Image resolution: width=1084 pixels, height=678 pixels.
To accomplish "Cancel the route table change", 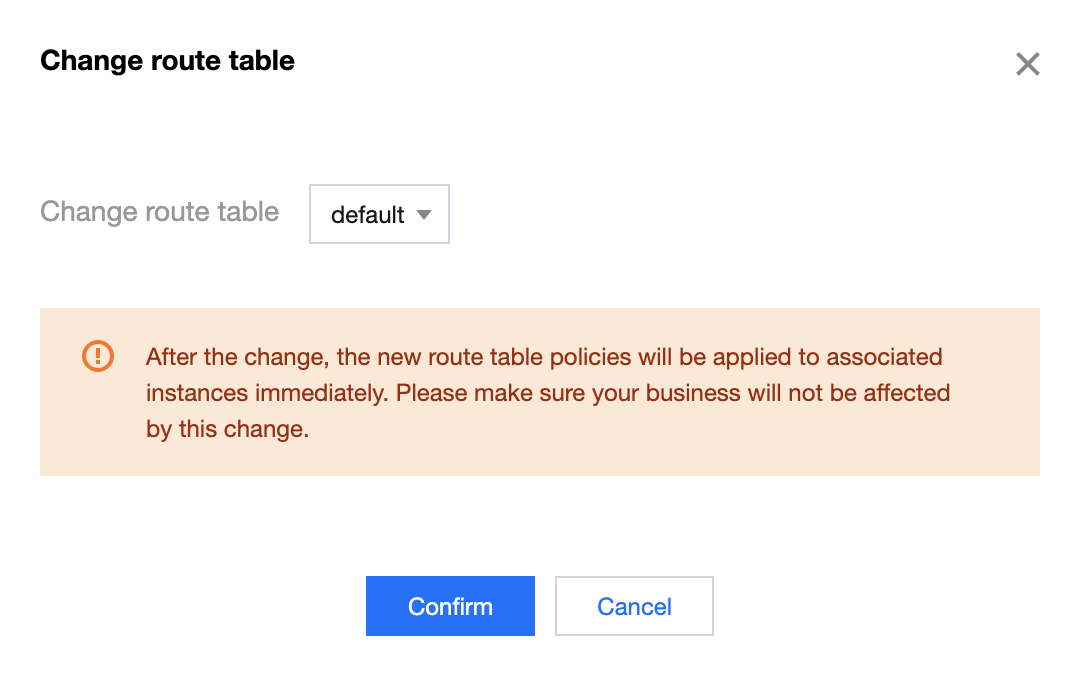I will point(634,606).
